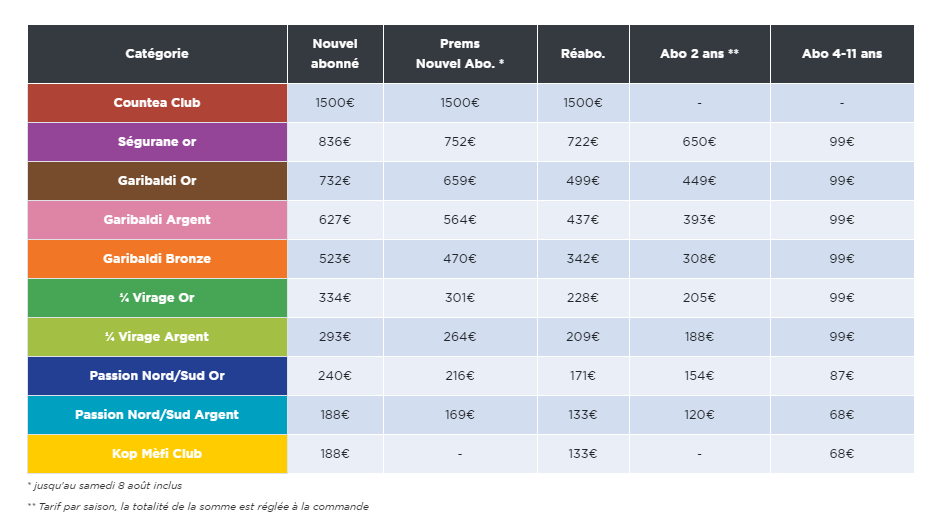Image resolution: width=935 pixels, height=527 pixels.
Task: Click the orange Garibaldi Bronze category
Action: 157,259
